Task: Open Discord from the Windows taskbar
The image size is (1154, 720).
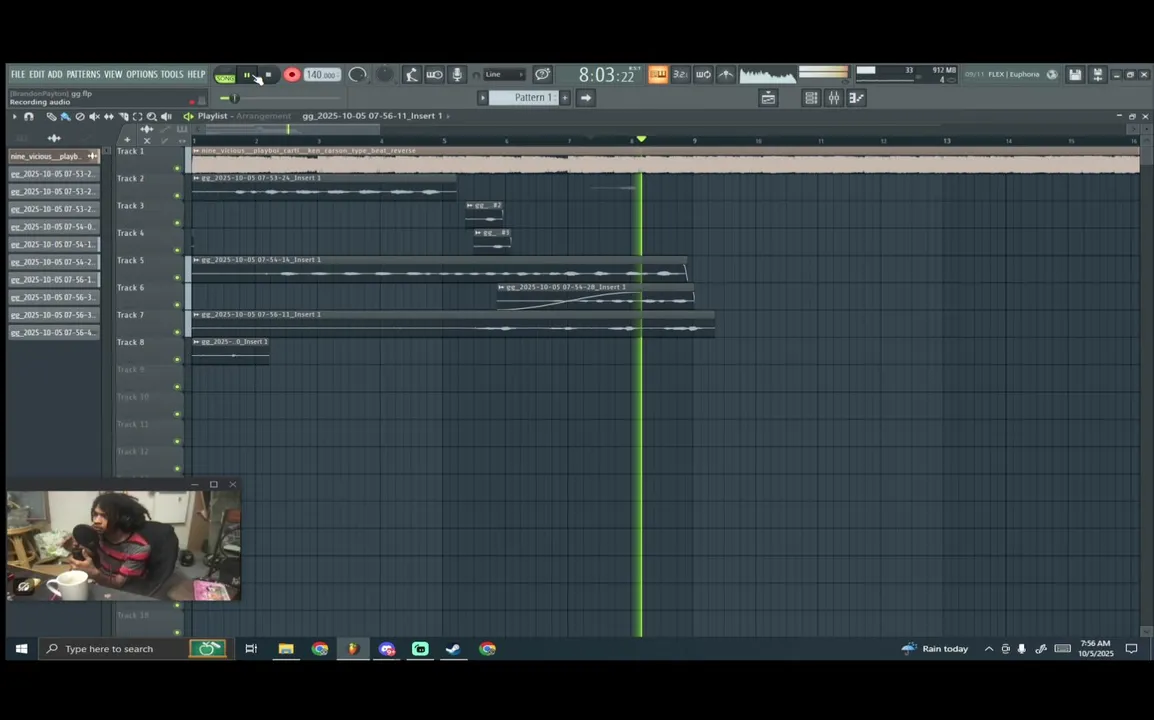Action: pos(386,649)
